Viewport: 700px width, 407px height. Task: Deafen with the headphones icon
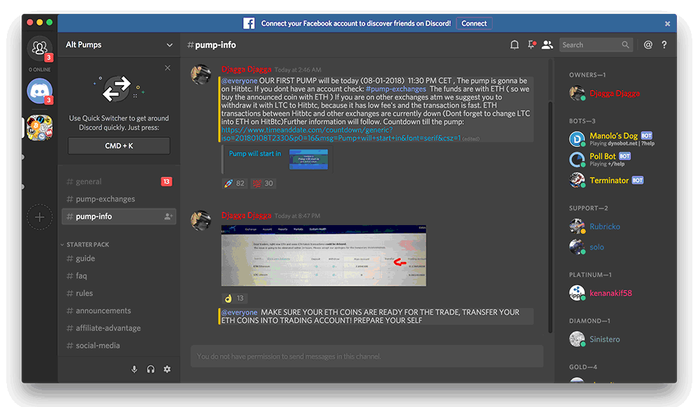pyautogui.click(x=150, y=369)
